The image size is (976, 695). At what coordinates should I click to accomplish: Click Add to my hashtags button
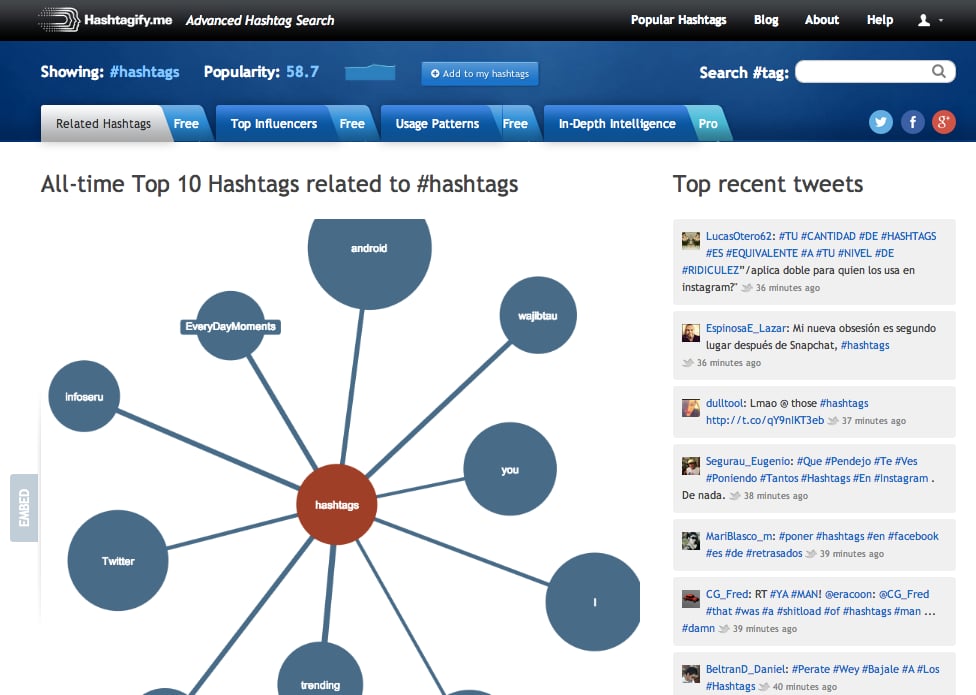[479, 73]
